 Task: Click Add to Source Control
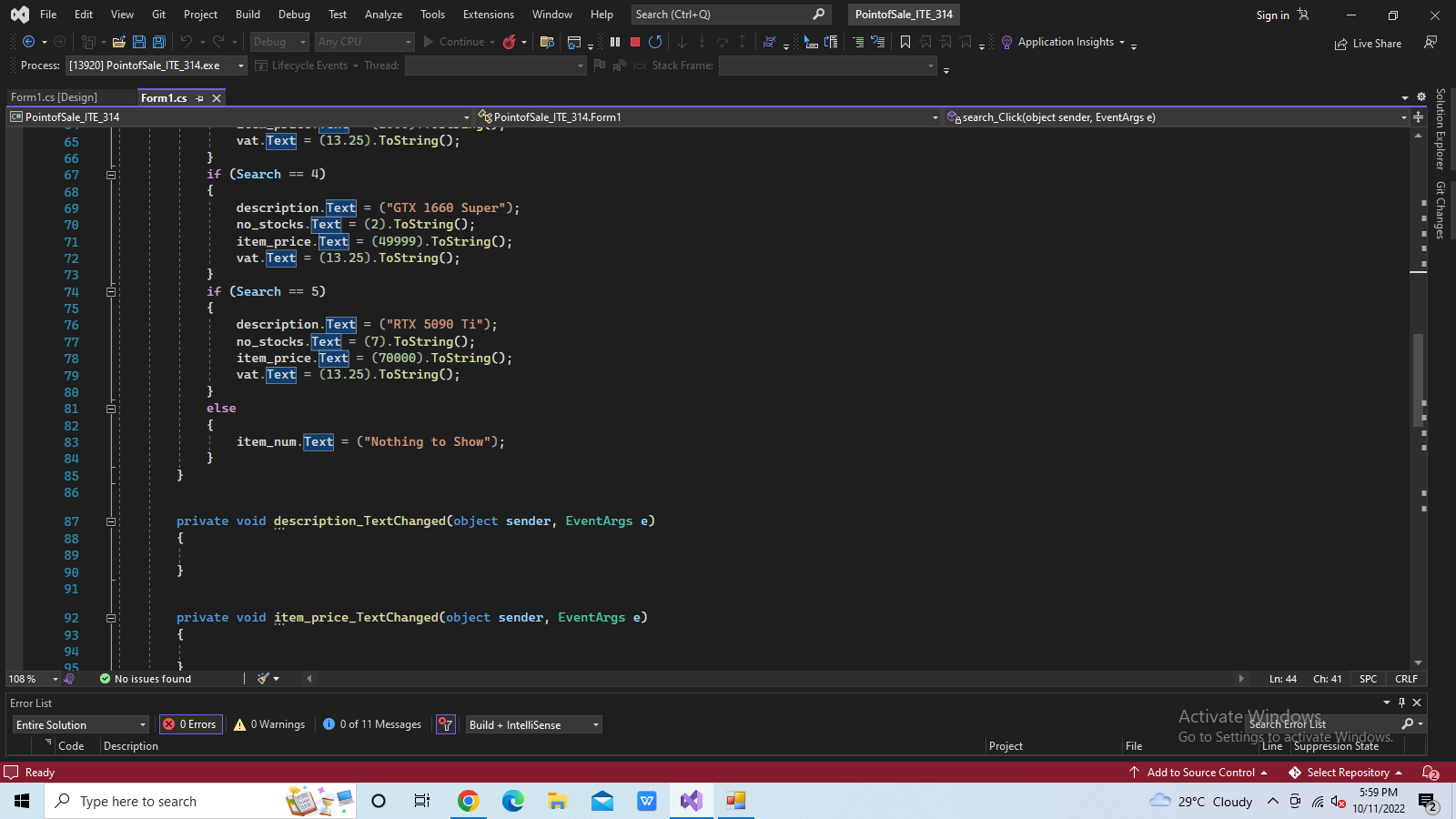[x=1199, y=772]
